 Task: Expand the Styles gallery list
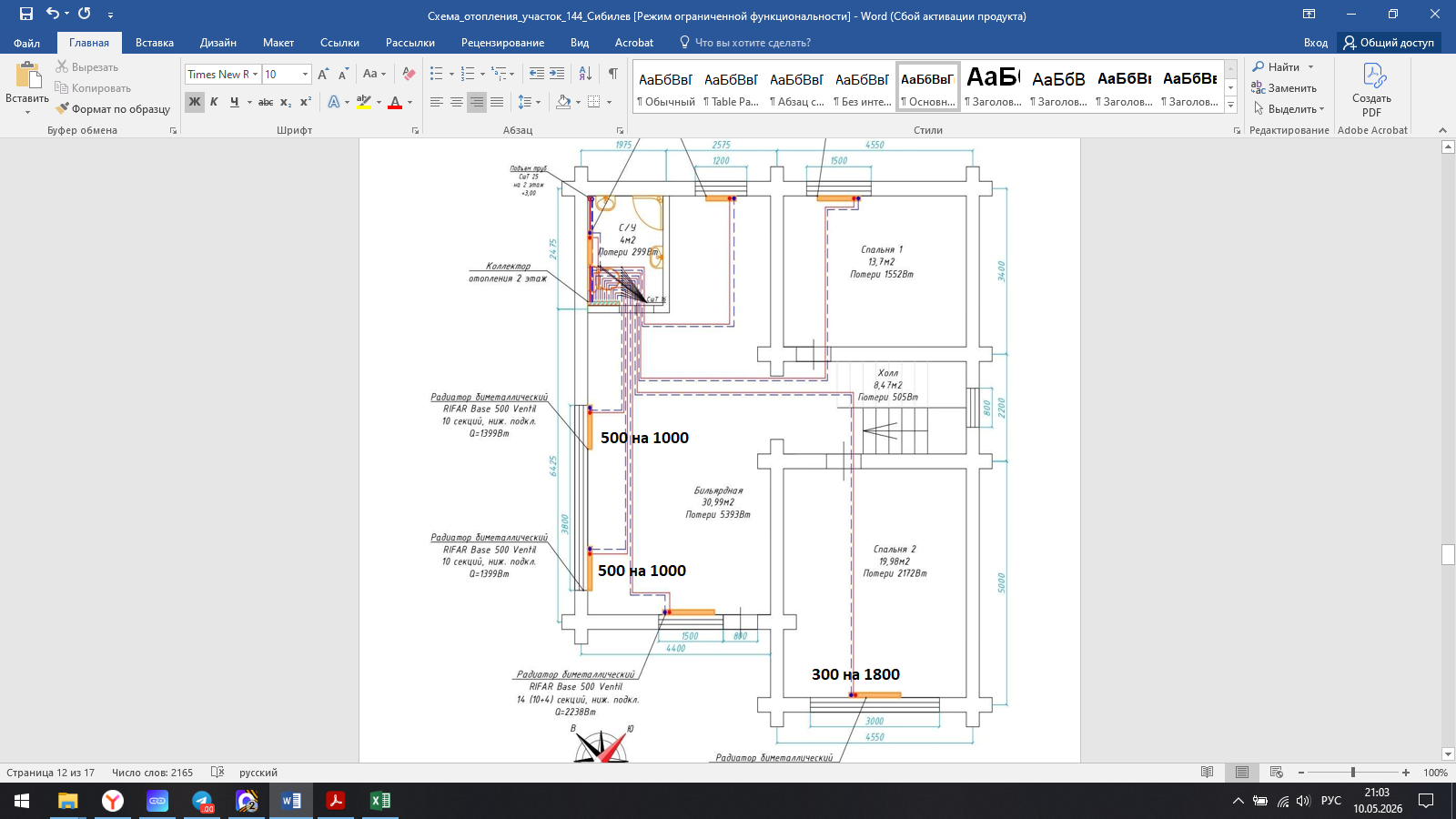pyautogui.click(x=1230, y=105)
